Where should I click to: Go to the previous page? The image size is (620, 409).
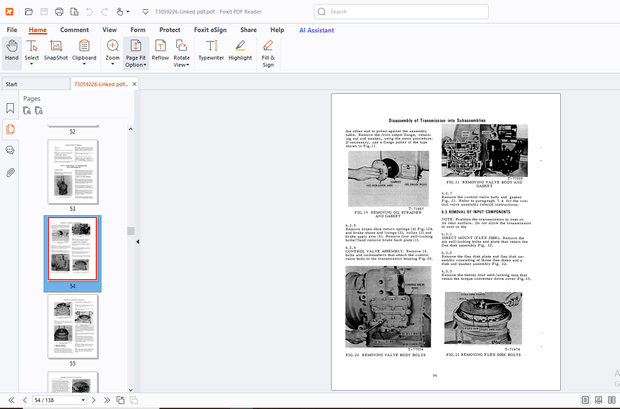(x=25, y=400)
